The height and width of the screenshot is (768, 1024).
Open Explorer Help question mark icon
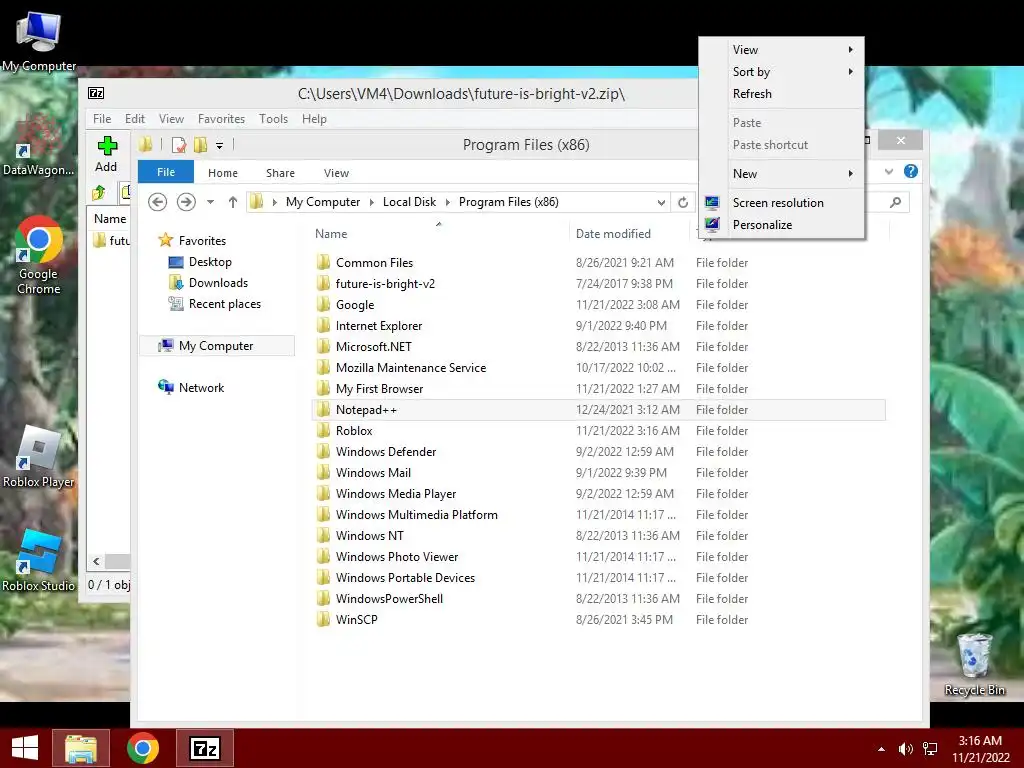(x=910, y=171)
